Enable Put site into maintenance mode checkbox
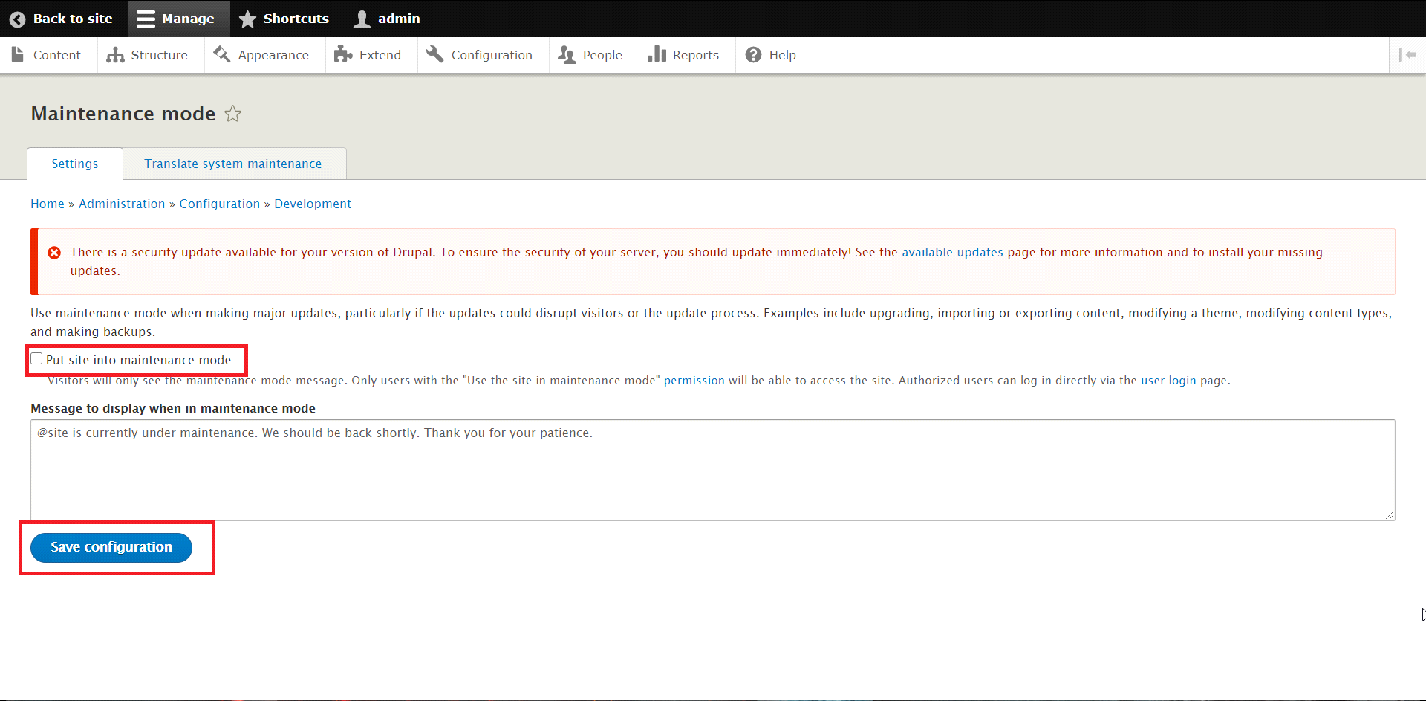 tap(37, 359)
